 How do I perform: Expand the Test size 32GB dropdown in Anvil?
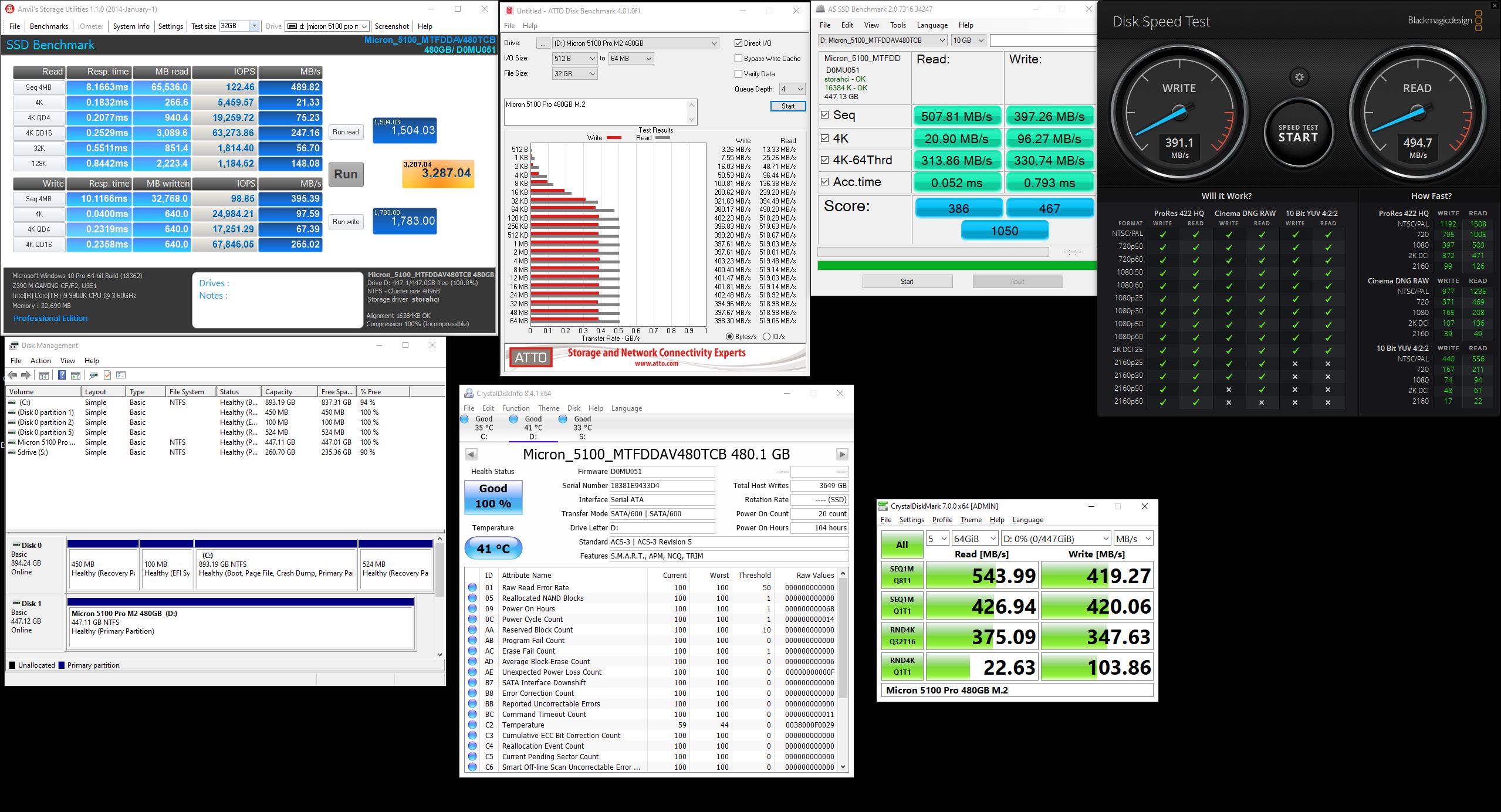[254, 26]
